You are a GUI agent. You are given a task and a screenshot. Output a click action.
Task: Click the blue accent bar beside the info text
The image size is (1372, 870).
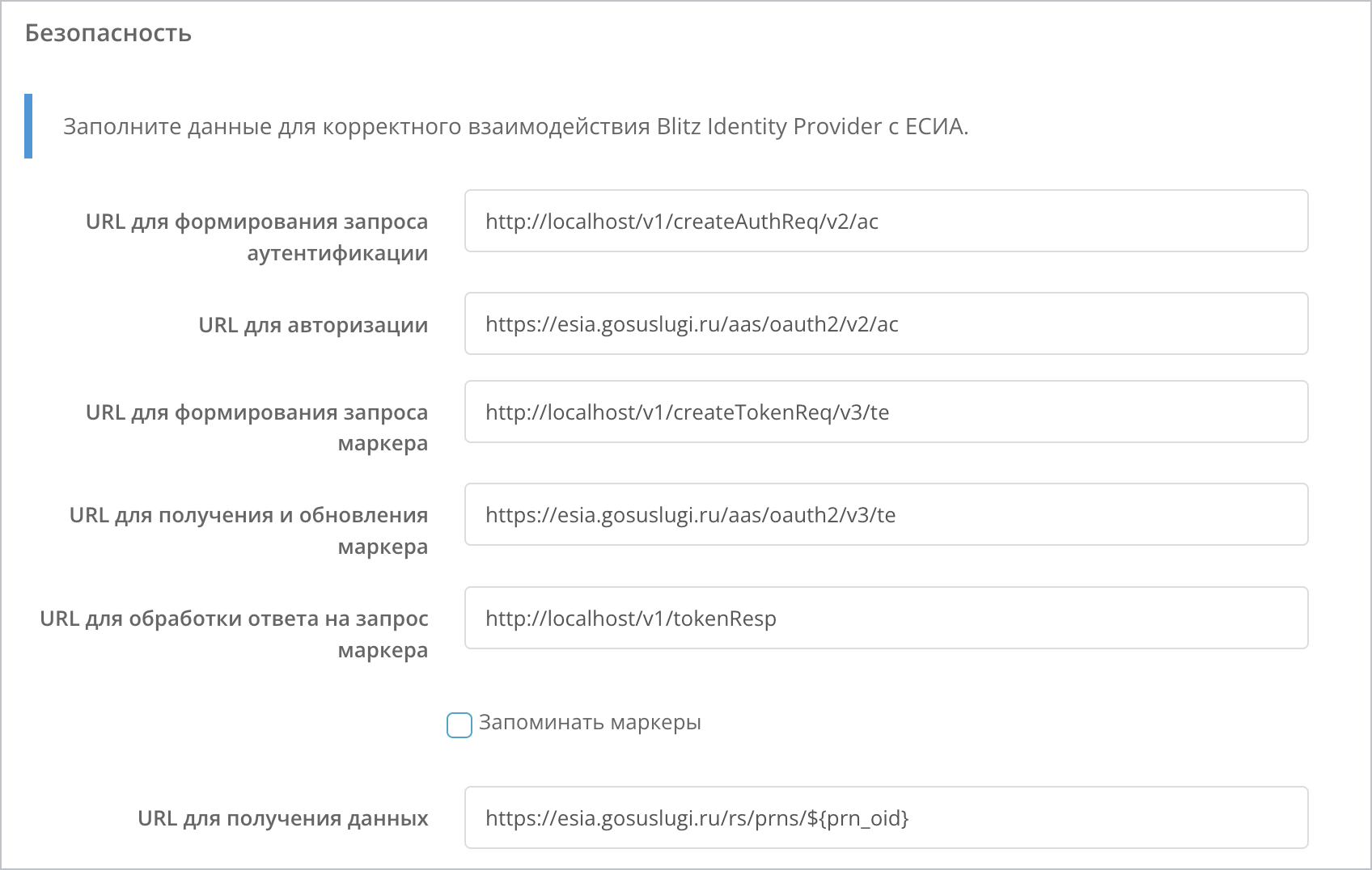click(x=30, y=125)
